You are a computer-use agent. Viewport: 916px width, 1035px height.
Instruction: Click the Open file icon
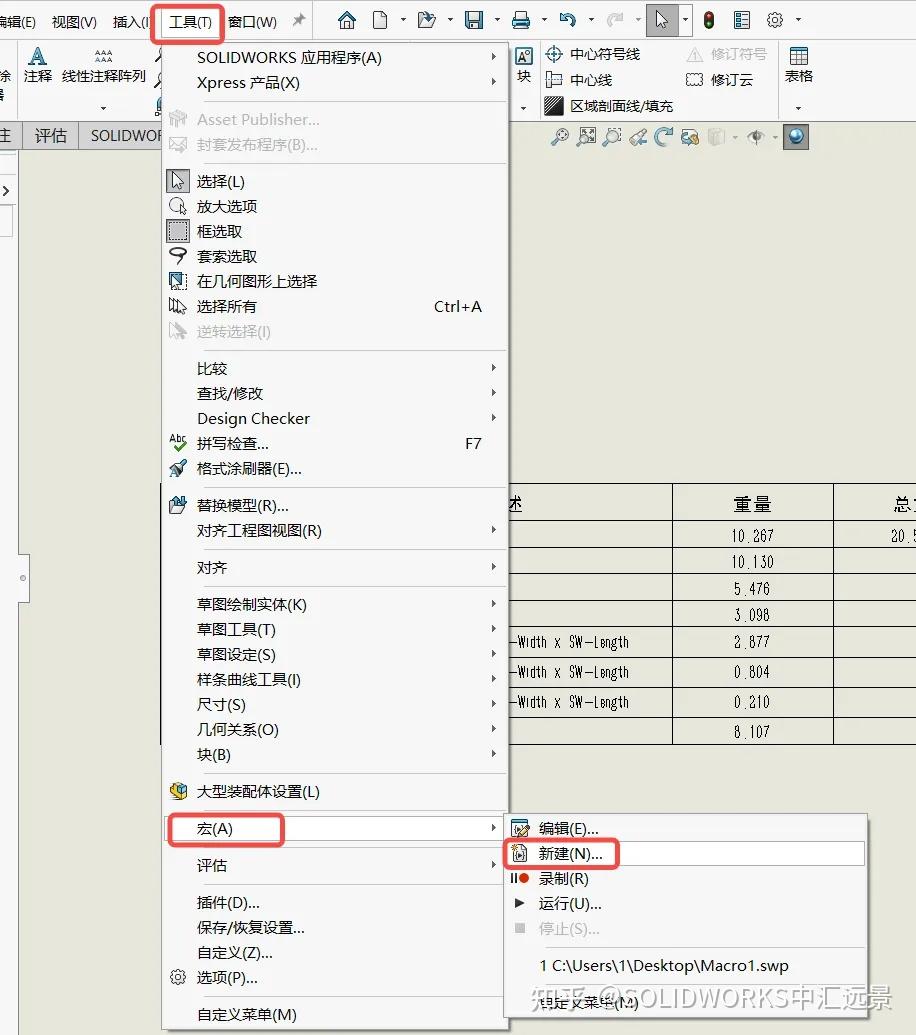(x=426, y=20)
